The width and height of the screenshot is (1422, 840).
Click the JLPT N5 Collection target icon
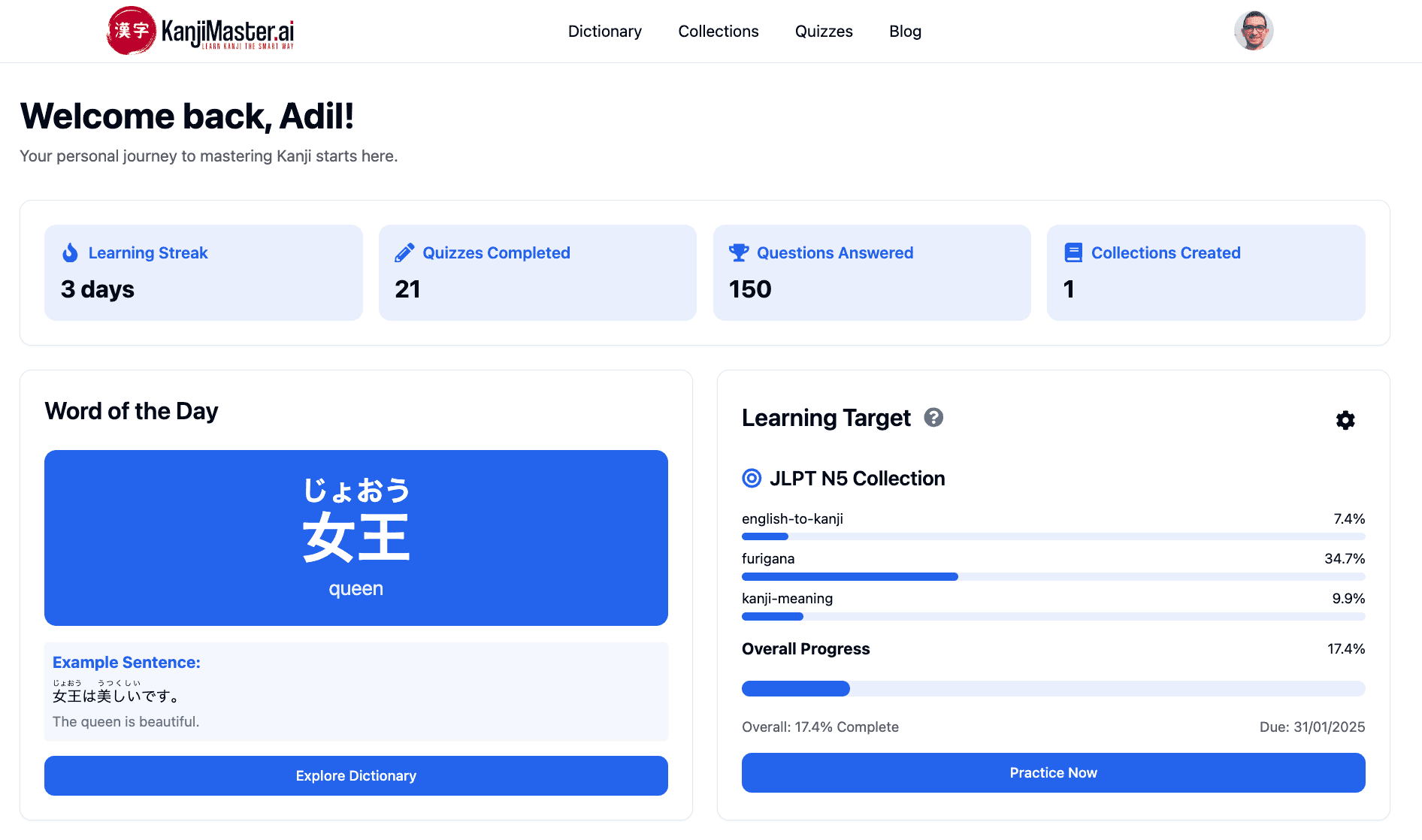[752, 479]
